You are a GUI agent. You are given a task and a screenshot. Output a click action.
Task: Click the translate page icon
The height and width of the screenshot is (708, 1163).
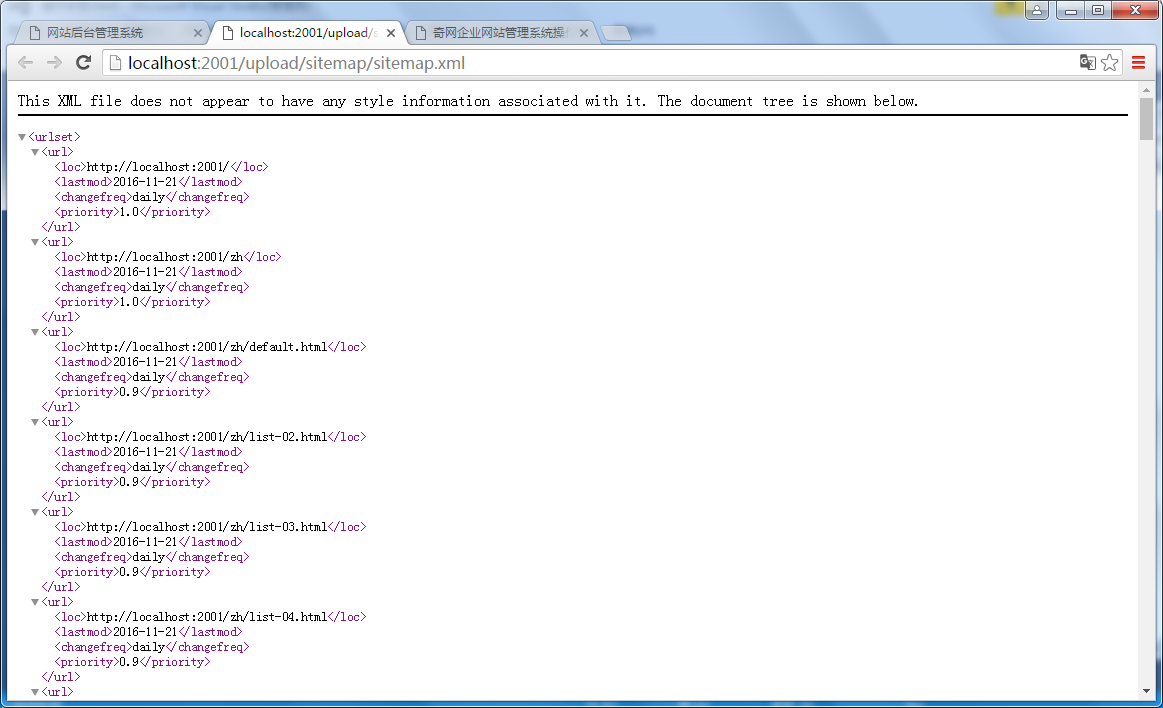(1087, 63)
